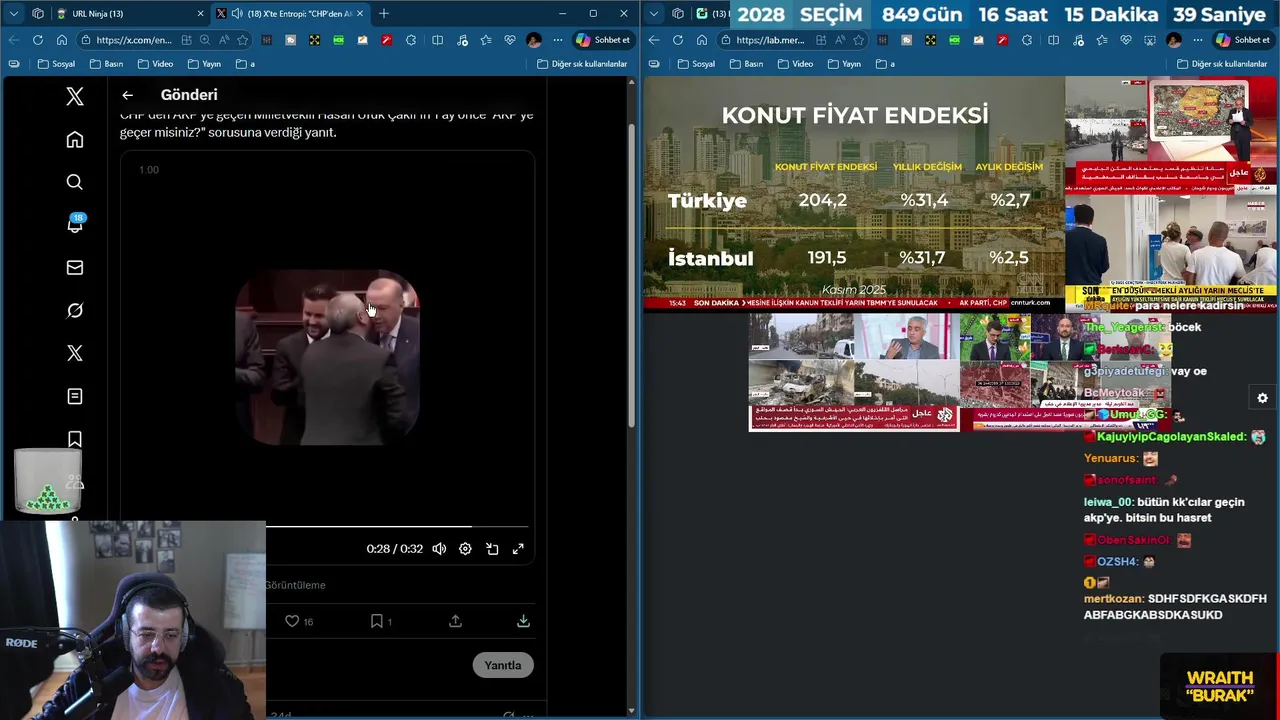Close the X'te Entropi tab
The width and height of the screenshot is (1280, 720).
pyautogui.click(x=359, y=13)
